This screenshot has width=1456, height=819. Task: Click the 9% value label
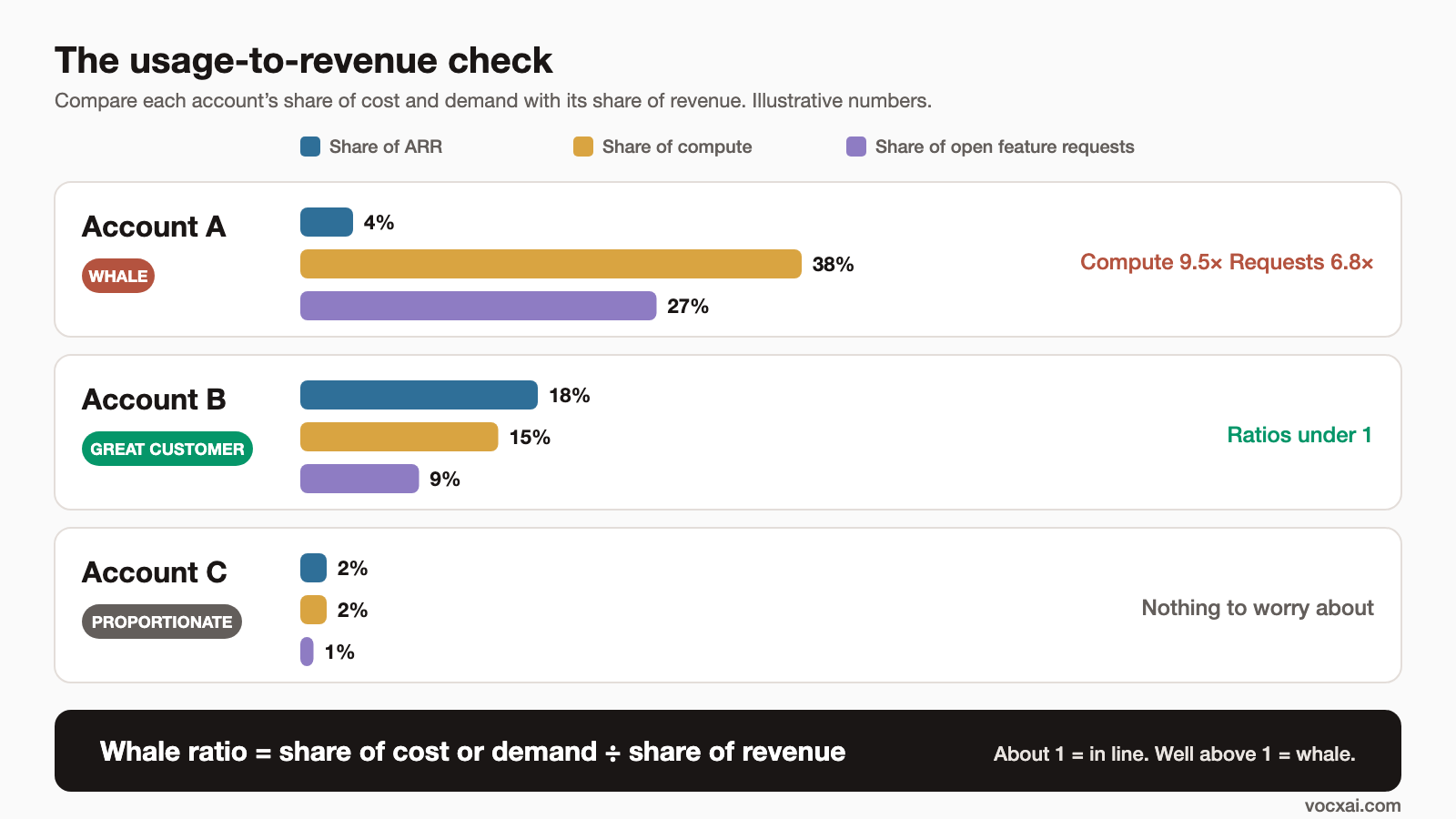445,480
